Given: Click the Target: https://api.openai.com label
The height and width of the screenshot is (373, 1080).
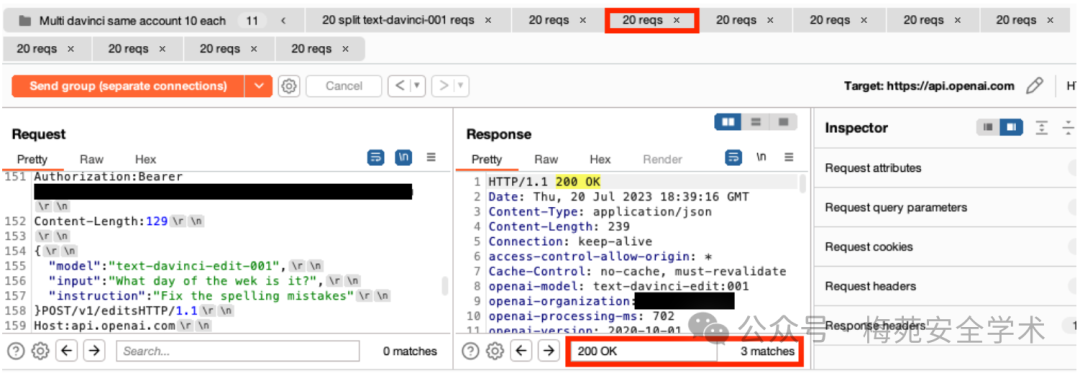Looking at the screenshot, I should (x=929, y=86).
